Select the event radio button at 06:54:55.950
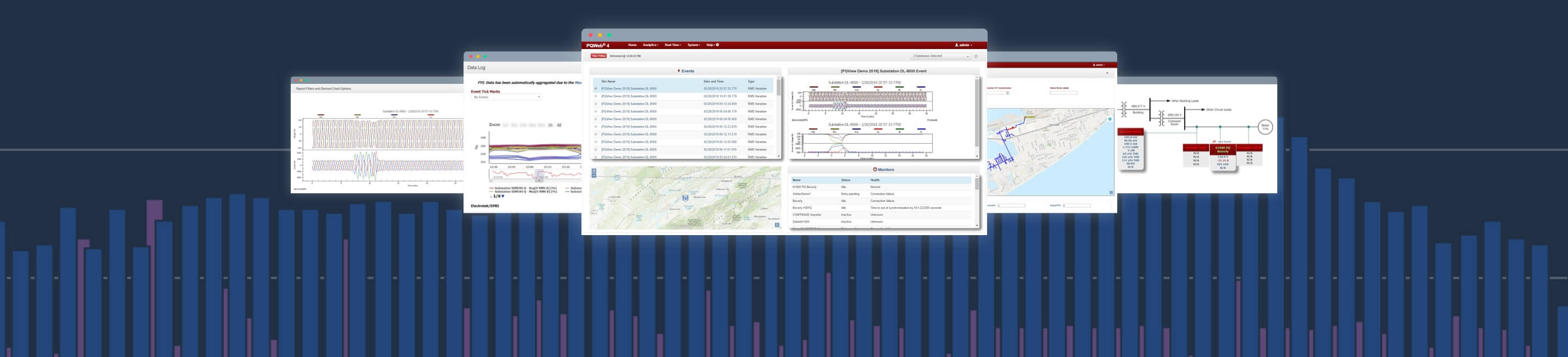The image size is (1568, 357). tap(596, 119)
